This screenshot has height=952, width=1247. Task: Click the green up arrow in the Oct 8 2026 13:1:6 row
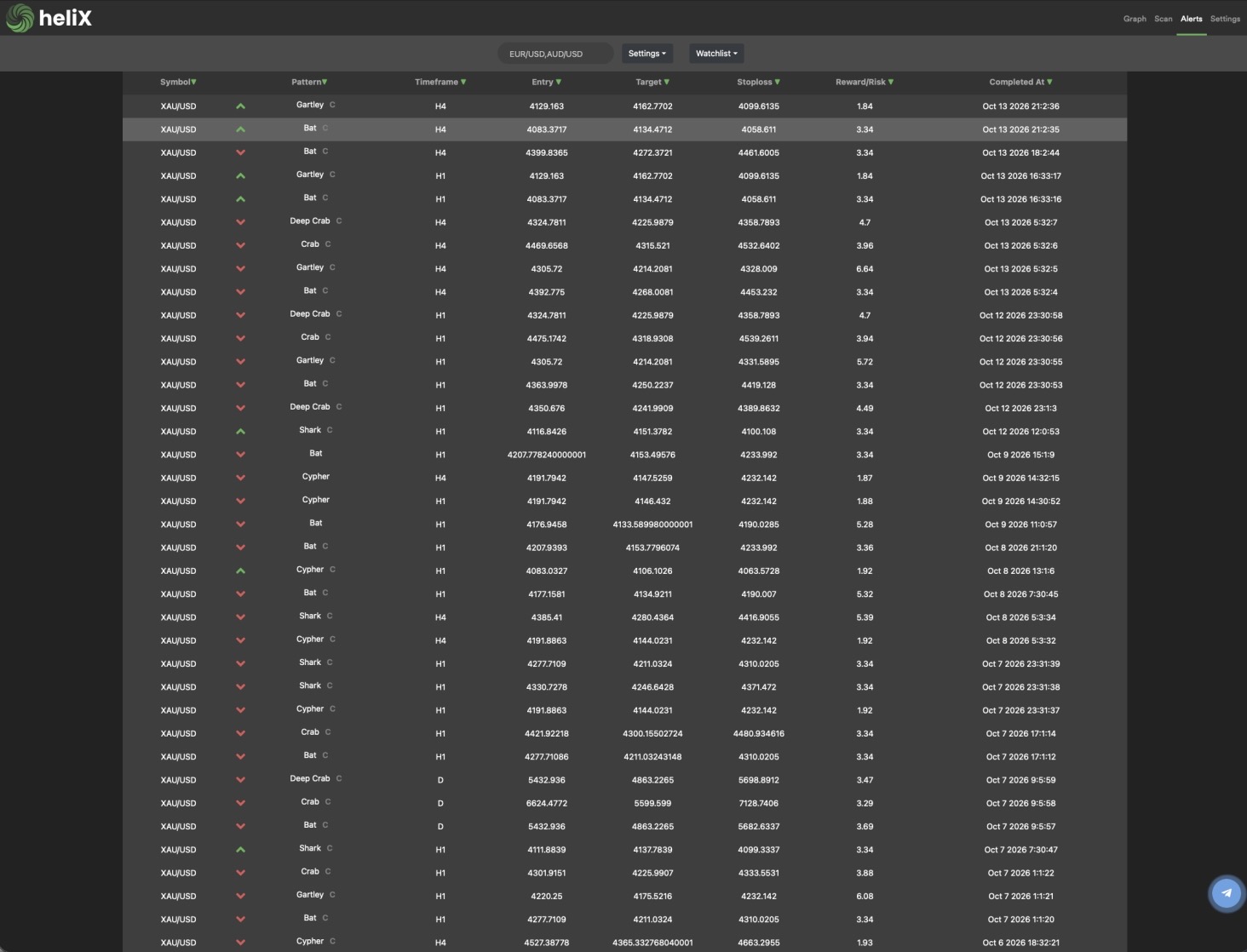pyautogui.click(x=240, y=571)
